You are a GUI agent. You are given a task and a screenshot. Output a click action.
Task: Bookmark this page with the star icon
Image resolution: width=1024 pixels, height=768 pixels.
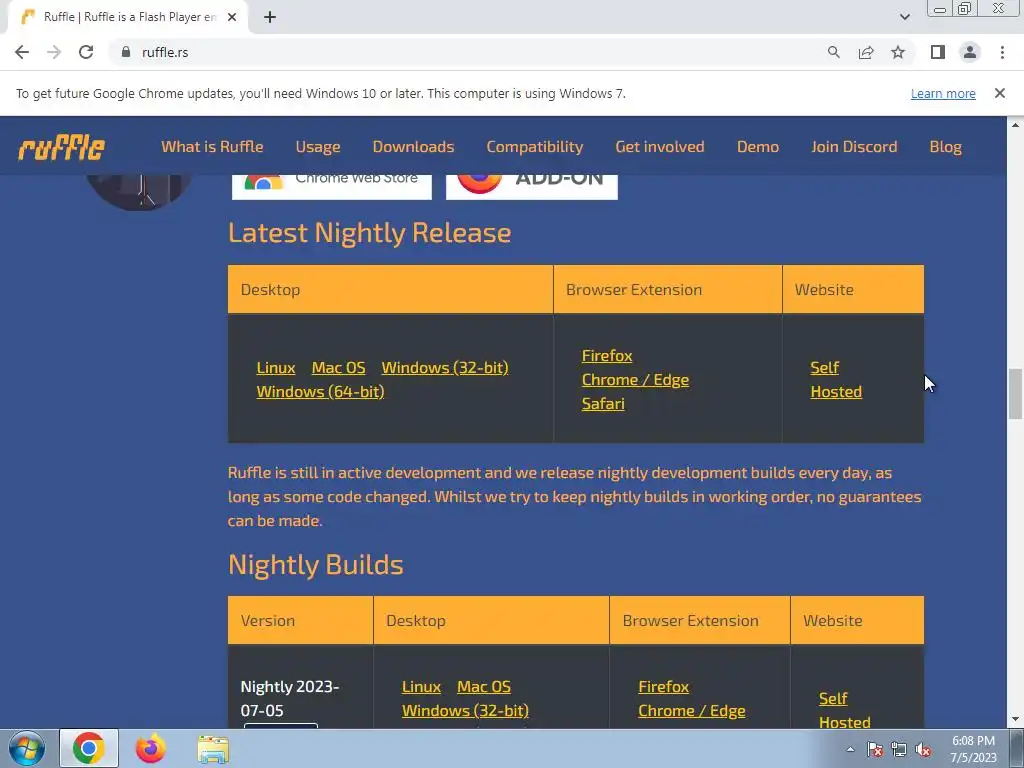click(898, 52)
